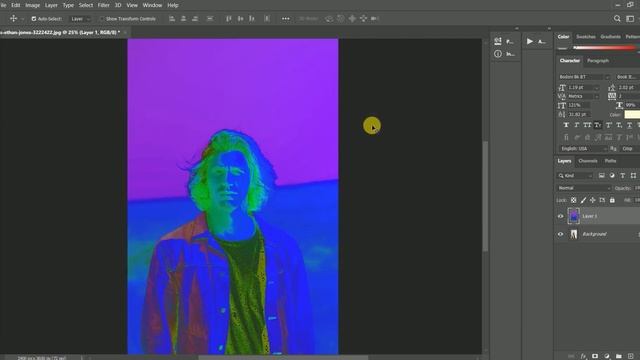
Task: Switch to the Gradients tab
Action: (611, 37)
